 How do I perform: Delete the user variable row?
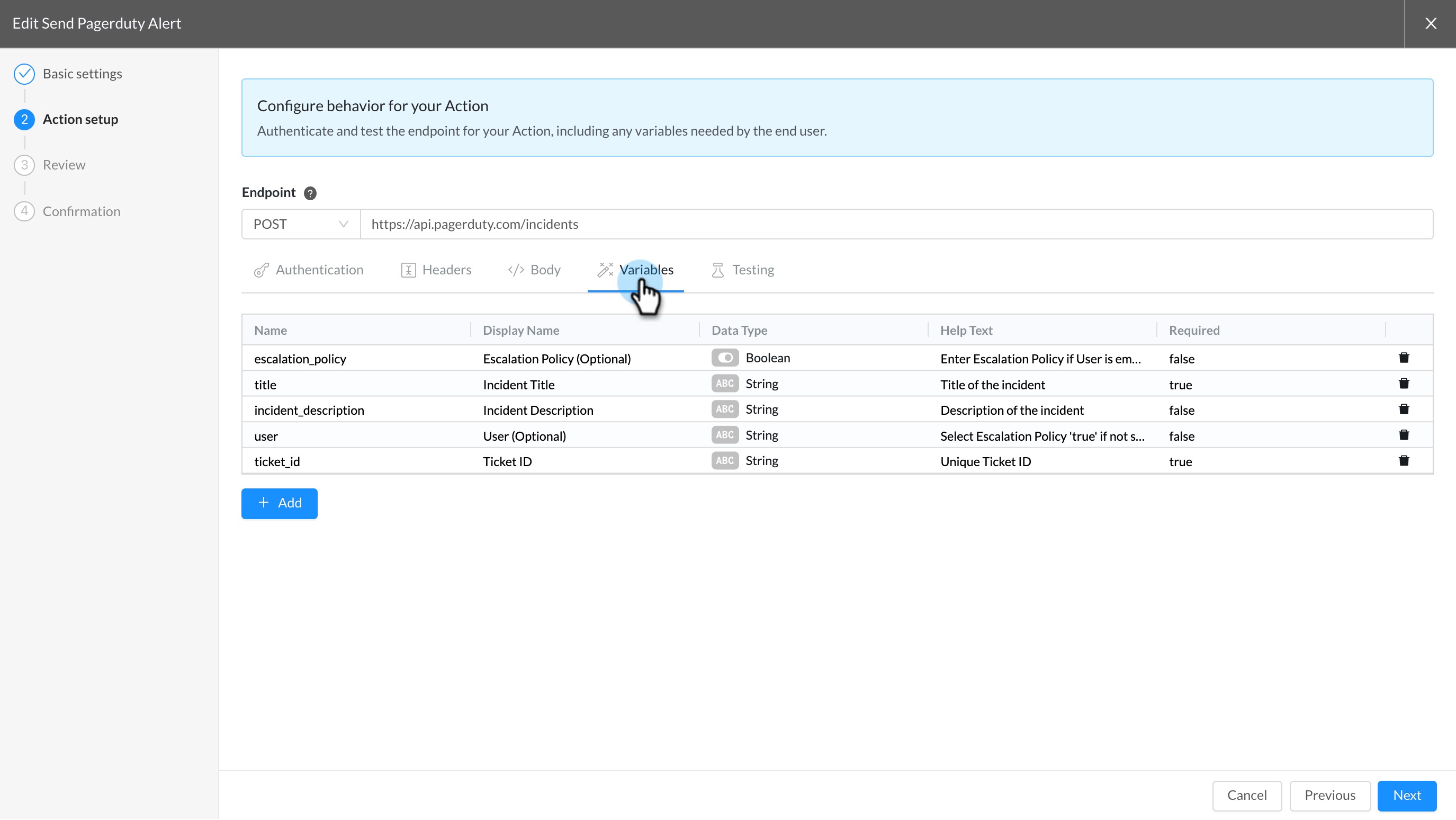coord(1404,435)
